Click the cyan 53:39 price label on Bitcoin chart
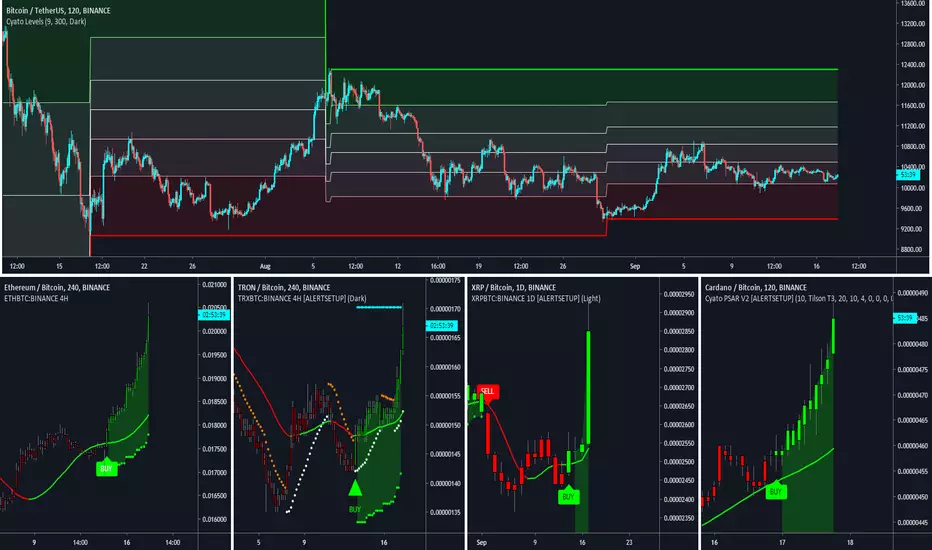Viewport: 932px width, 550px height. (908, 175)
